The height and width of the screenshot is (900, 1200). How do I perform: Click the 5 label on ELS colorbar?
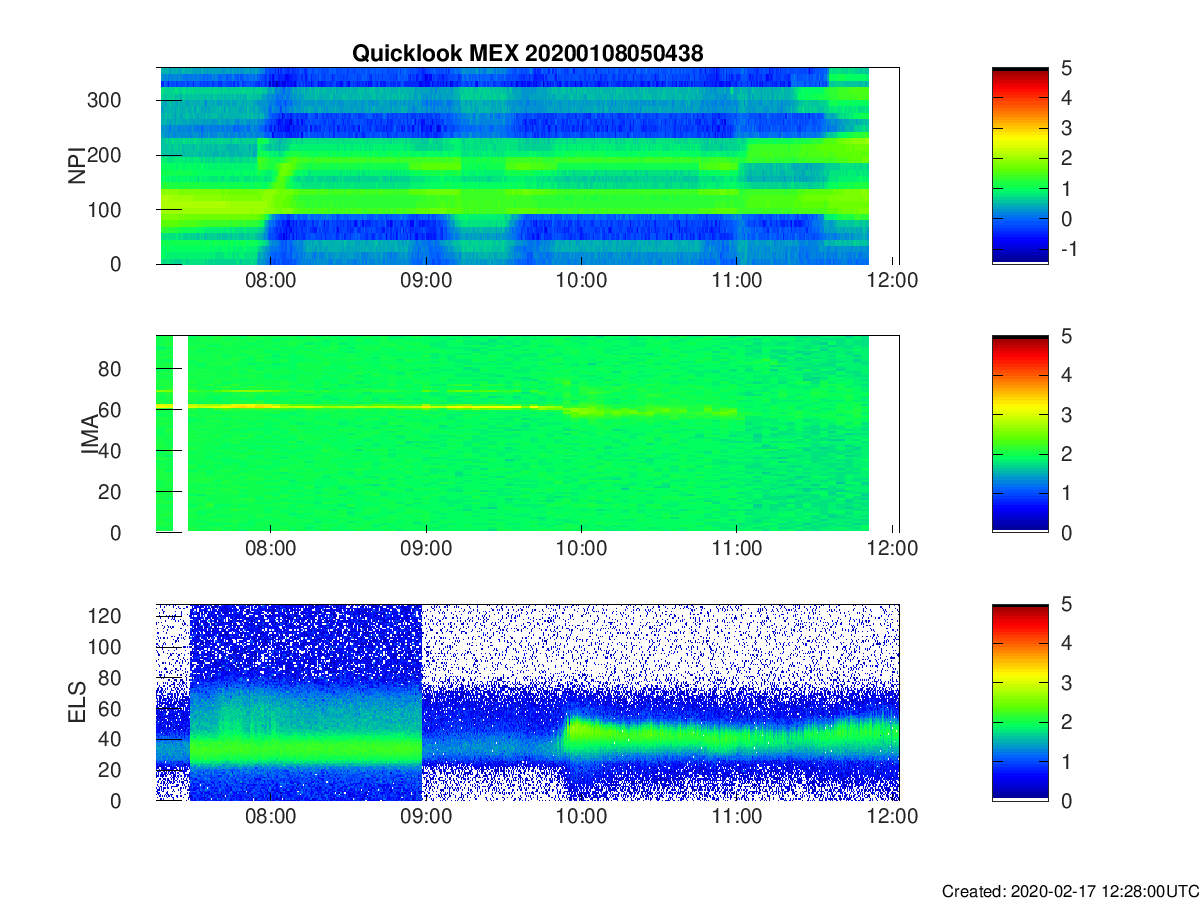[1065, 604]
